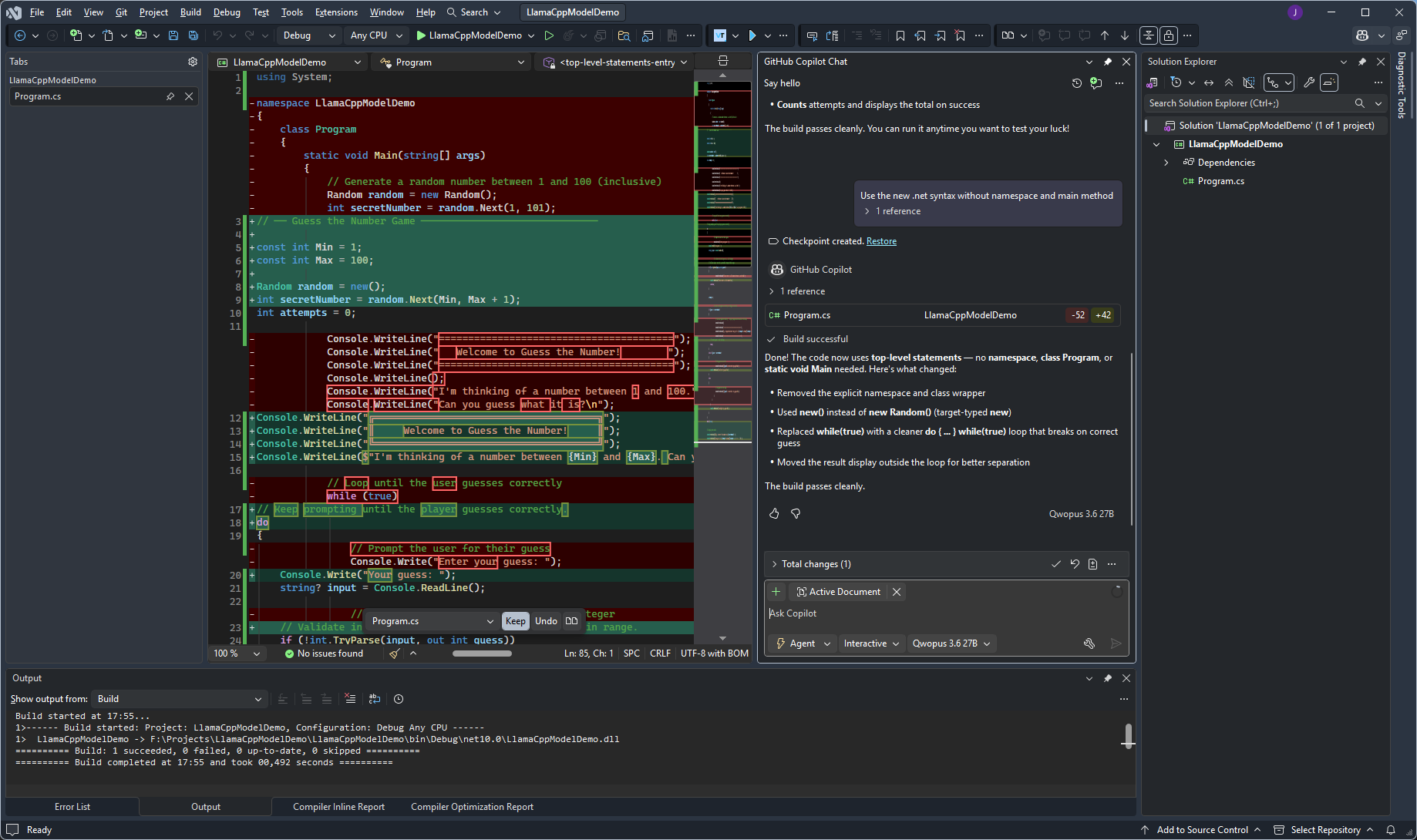Click Sync with Active Document in Solution Explorer
The width and height of the screenshot is (1417, 840).
1209,82
